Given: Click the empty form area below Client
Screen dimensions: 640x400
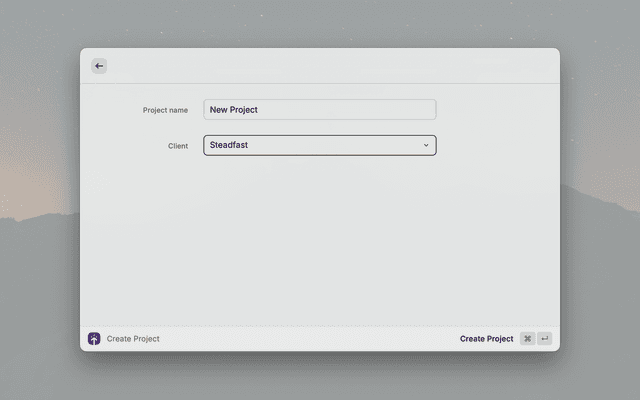Looking at the screenshot, I should 320,240.
